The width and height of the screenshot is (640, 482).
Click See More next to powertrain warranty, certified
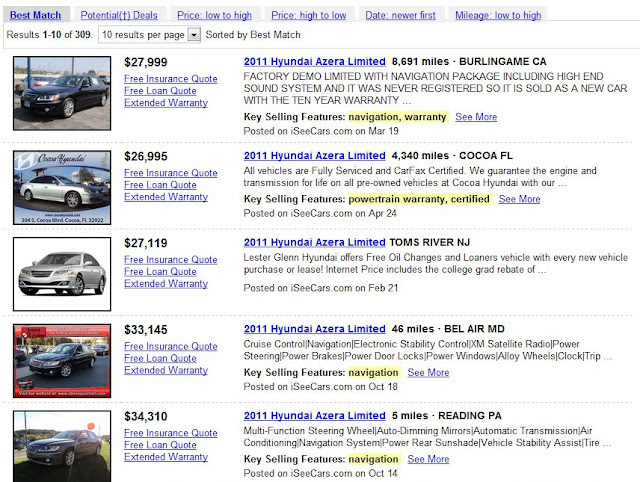tap(520, 199)
